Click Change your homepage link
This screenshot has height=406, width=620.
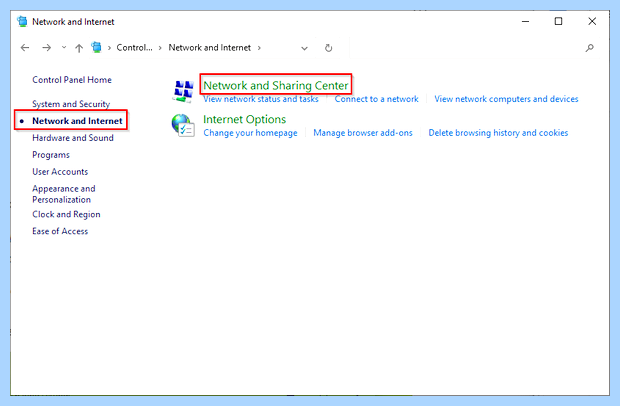tap(250, 133)
